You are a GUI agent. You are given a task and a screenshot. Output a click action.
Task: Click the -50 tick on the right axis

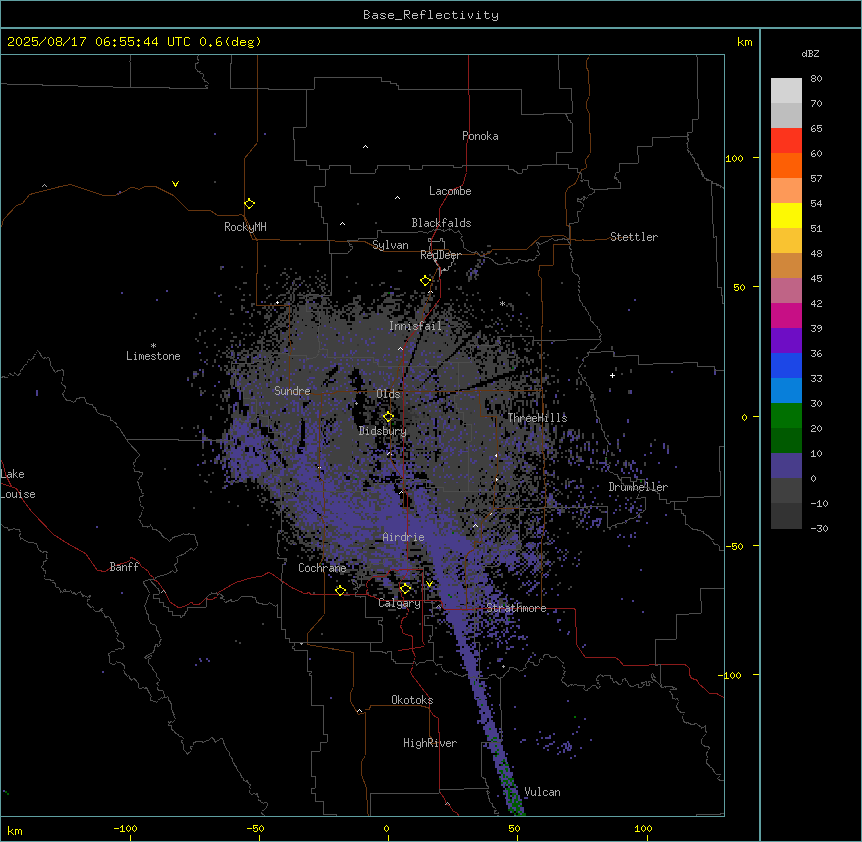(x=734, y=546)
